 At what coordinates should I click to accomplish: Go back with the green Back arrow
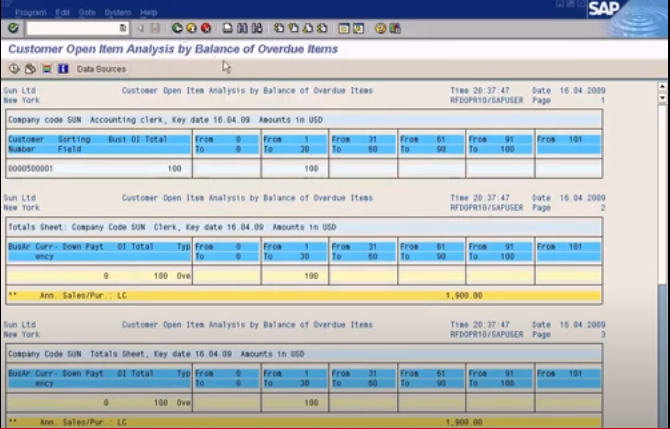pyautogui.click(x=176, y=28)
